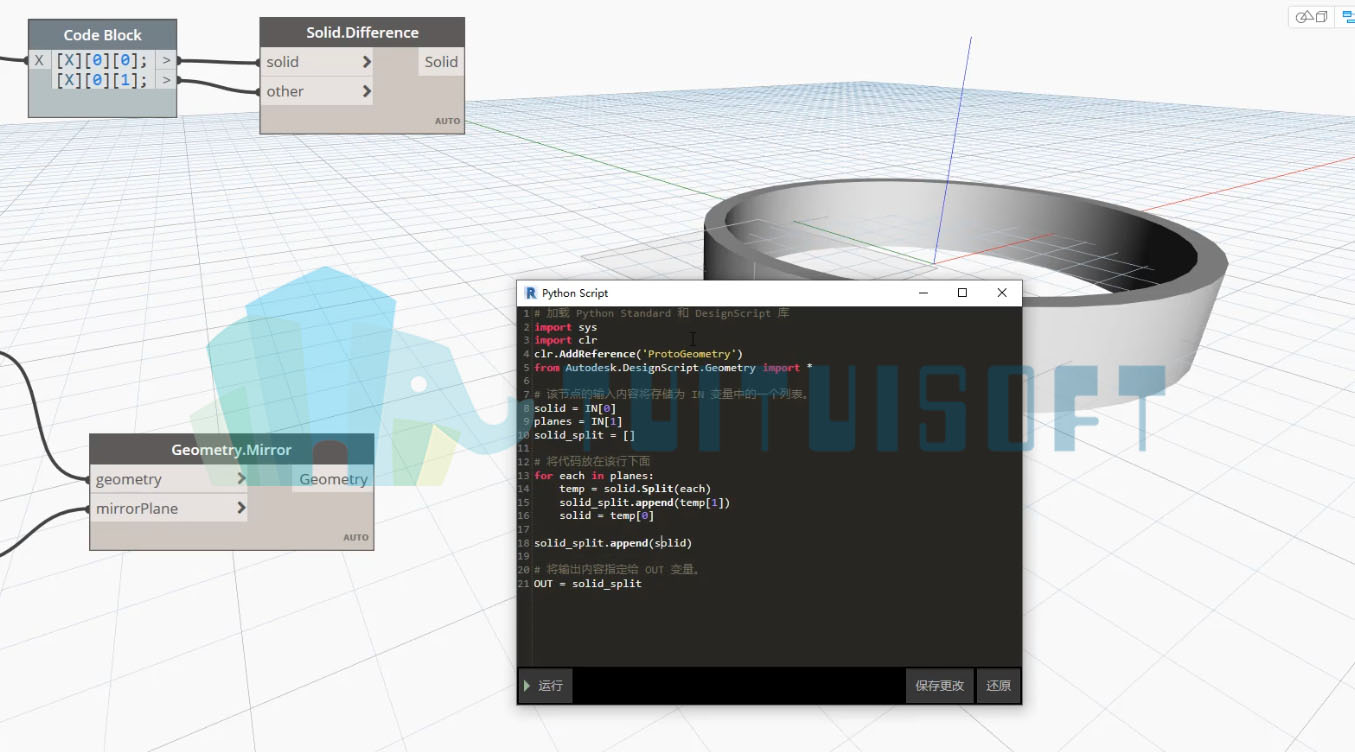Screen dimensions: 1355x752
Task: Click the second Code Block output port arrow
Action: coord(166,81)
